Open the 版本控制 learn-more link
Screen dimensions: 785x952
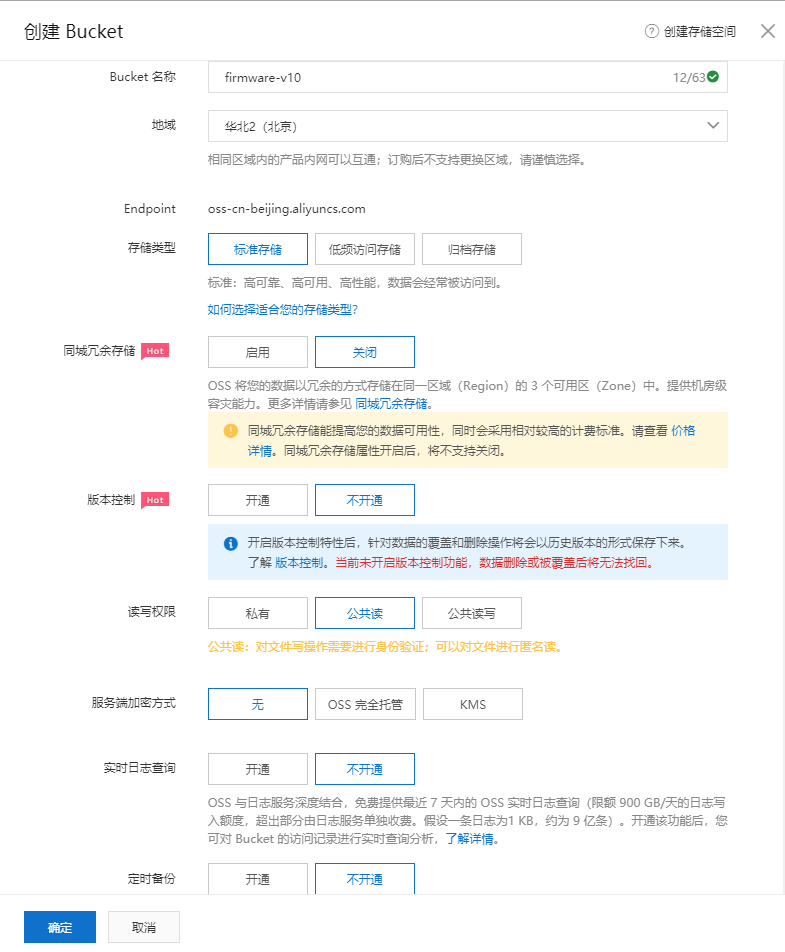pyautogui.click(x=299, y=563)
